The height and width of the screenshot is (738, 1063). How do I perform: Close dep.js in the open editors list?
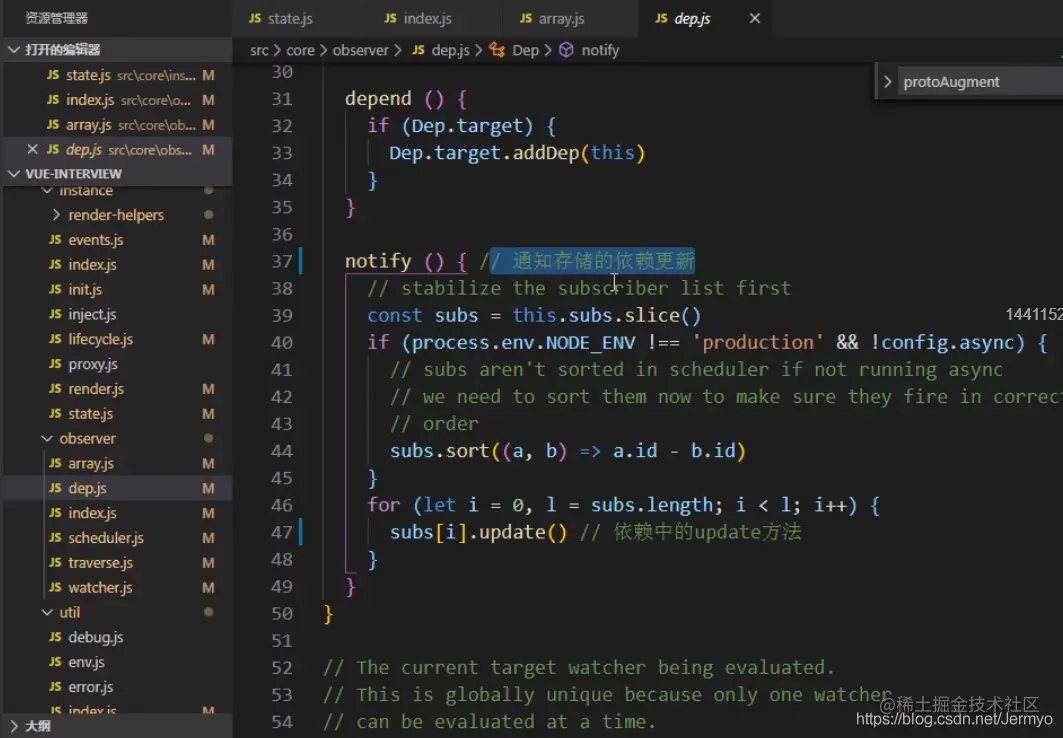coord(32,149)
